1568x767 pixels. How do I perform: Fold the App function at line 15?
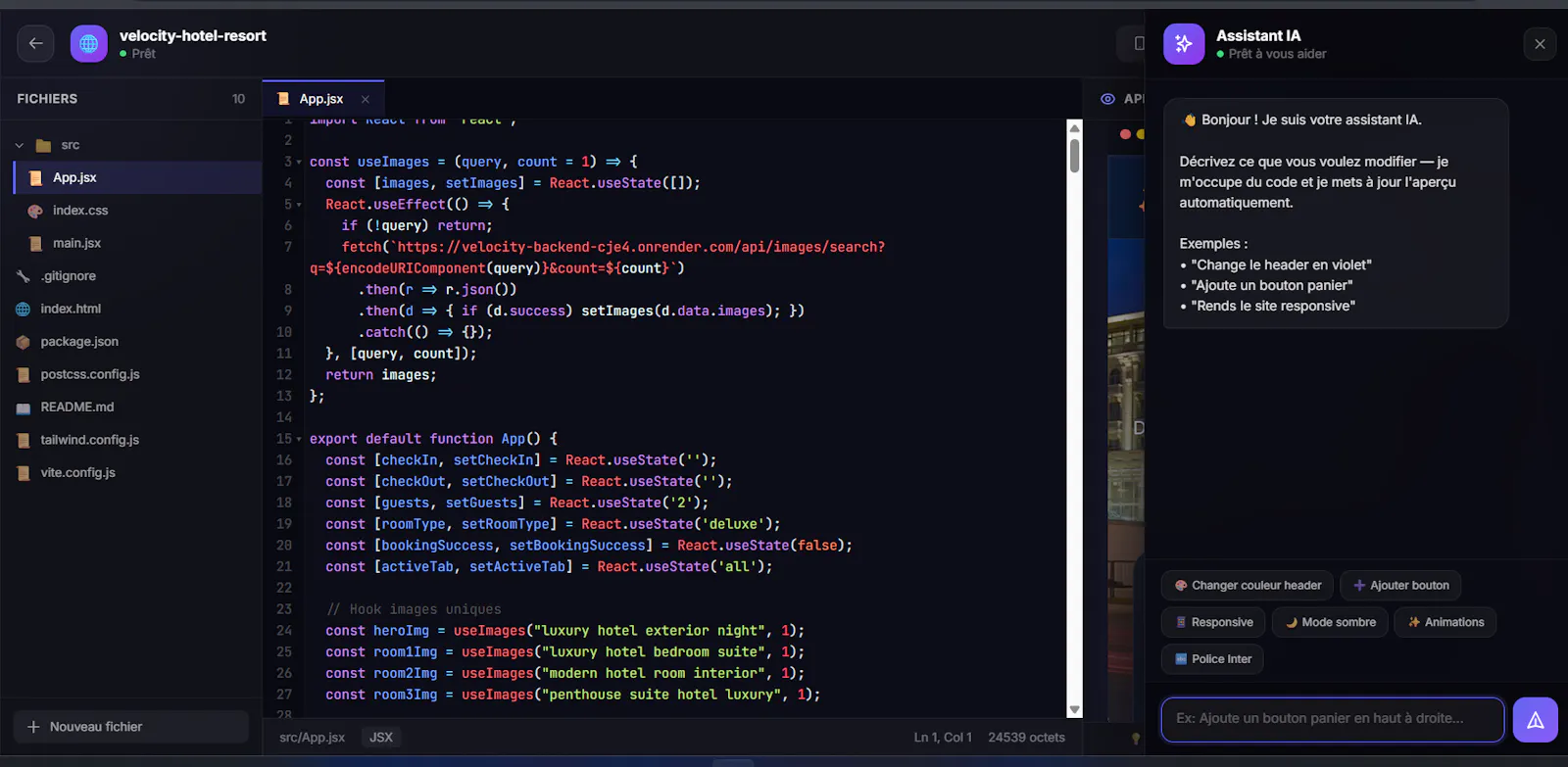[x=299, y=439]
